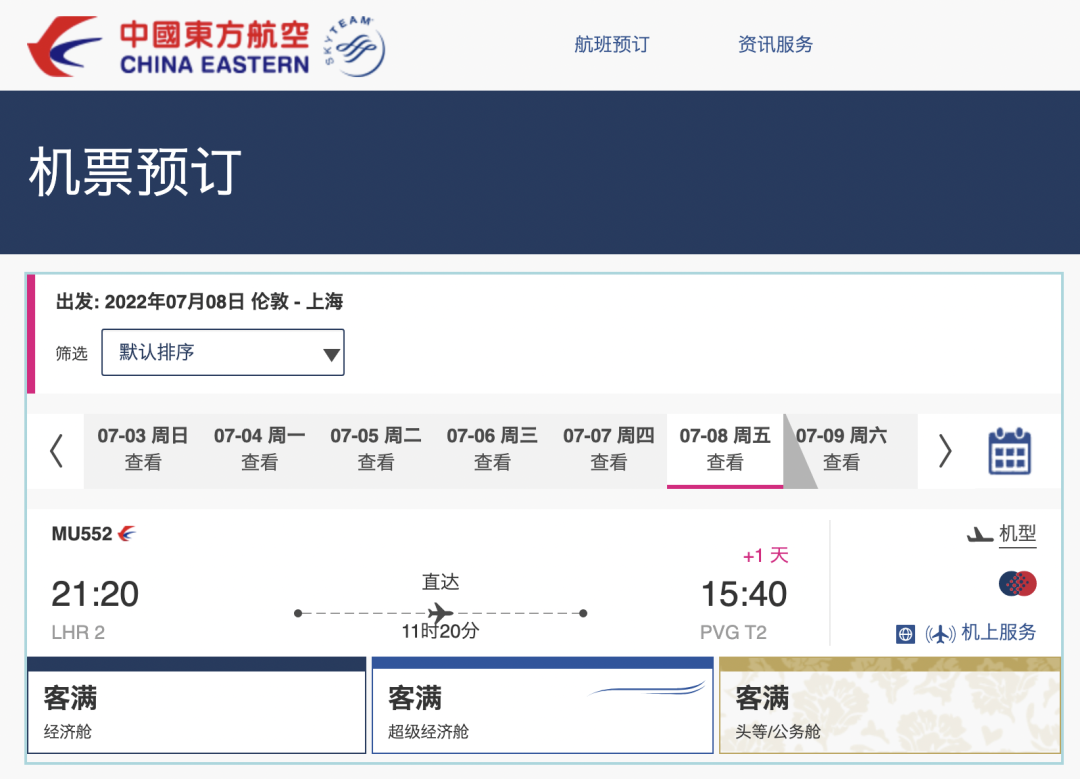Click 查看 under 07-03 周日
Screen dimensions: 1080x779
pyautogui.click(x=144, y=463)
